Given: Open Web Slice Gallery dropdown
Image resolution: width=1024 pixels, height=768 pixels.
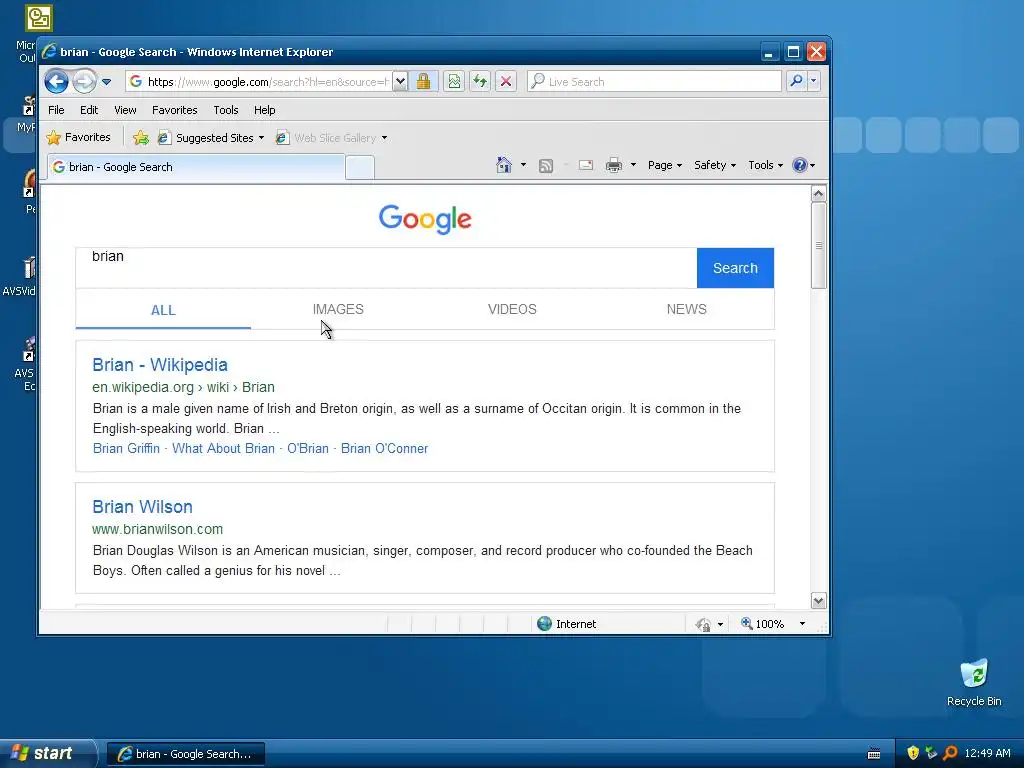Looking at the screenshot, I should pos(332,138).
